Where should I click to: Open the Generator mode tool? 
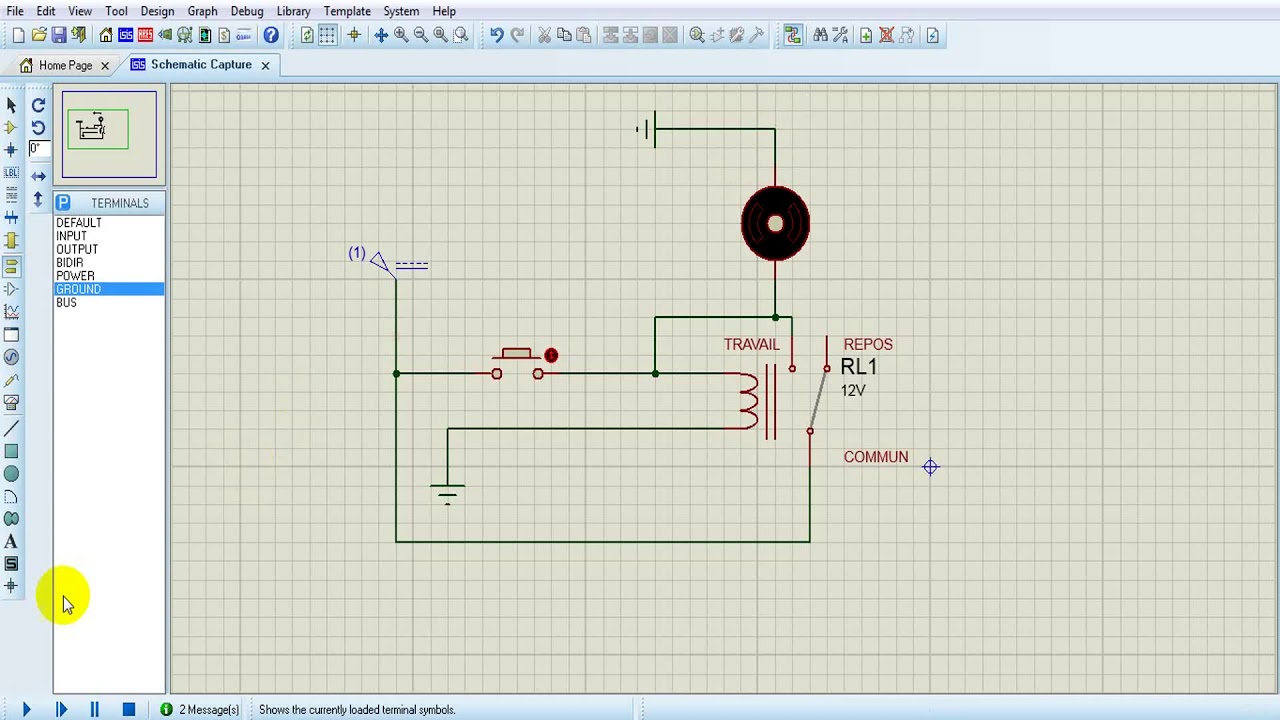pos(11,357)
